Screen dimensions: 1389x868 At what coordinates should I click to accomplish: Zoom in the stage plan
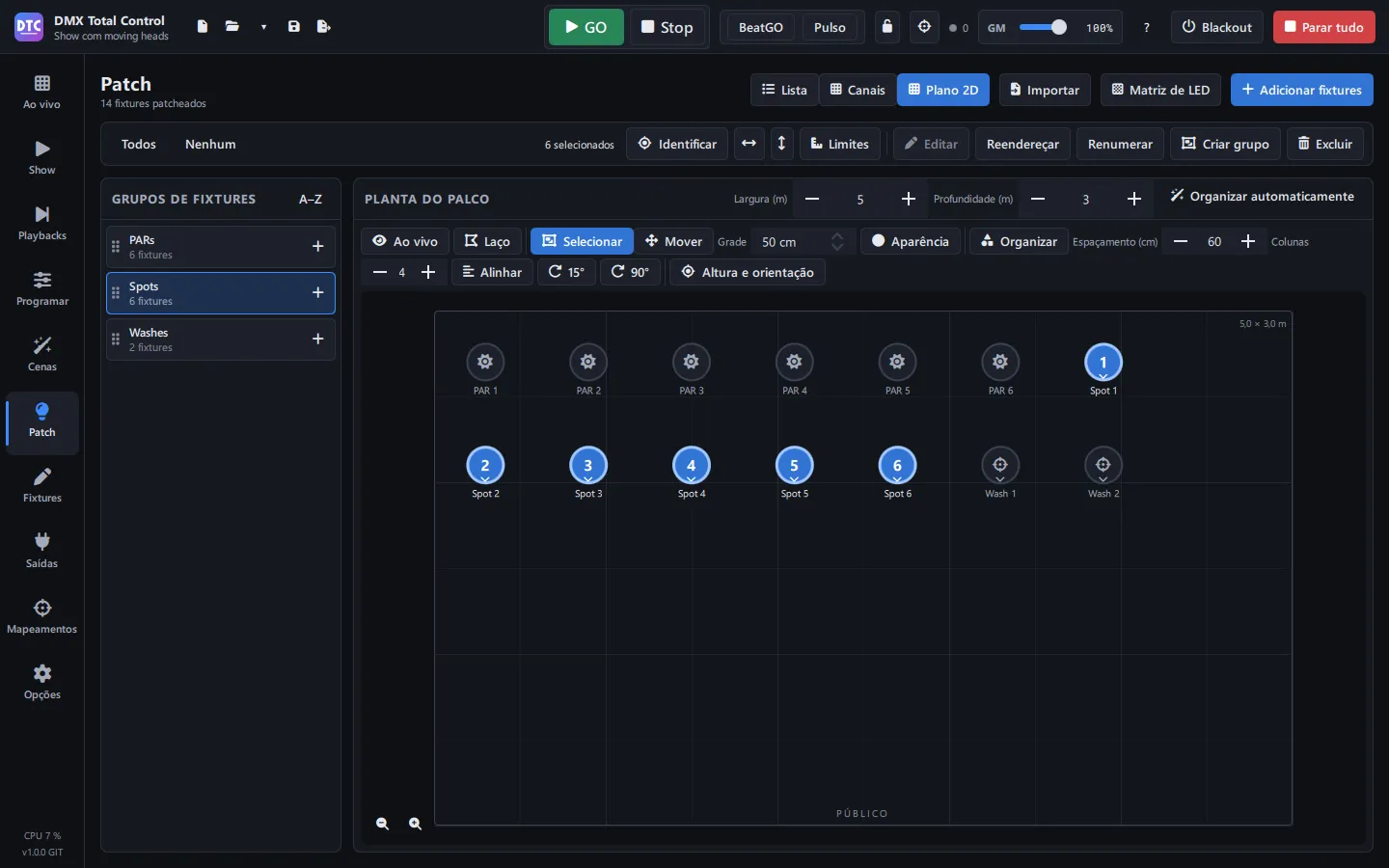point(416,824)
